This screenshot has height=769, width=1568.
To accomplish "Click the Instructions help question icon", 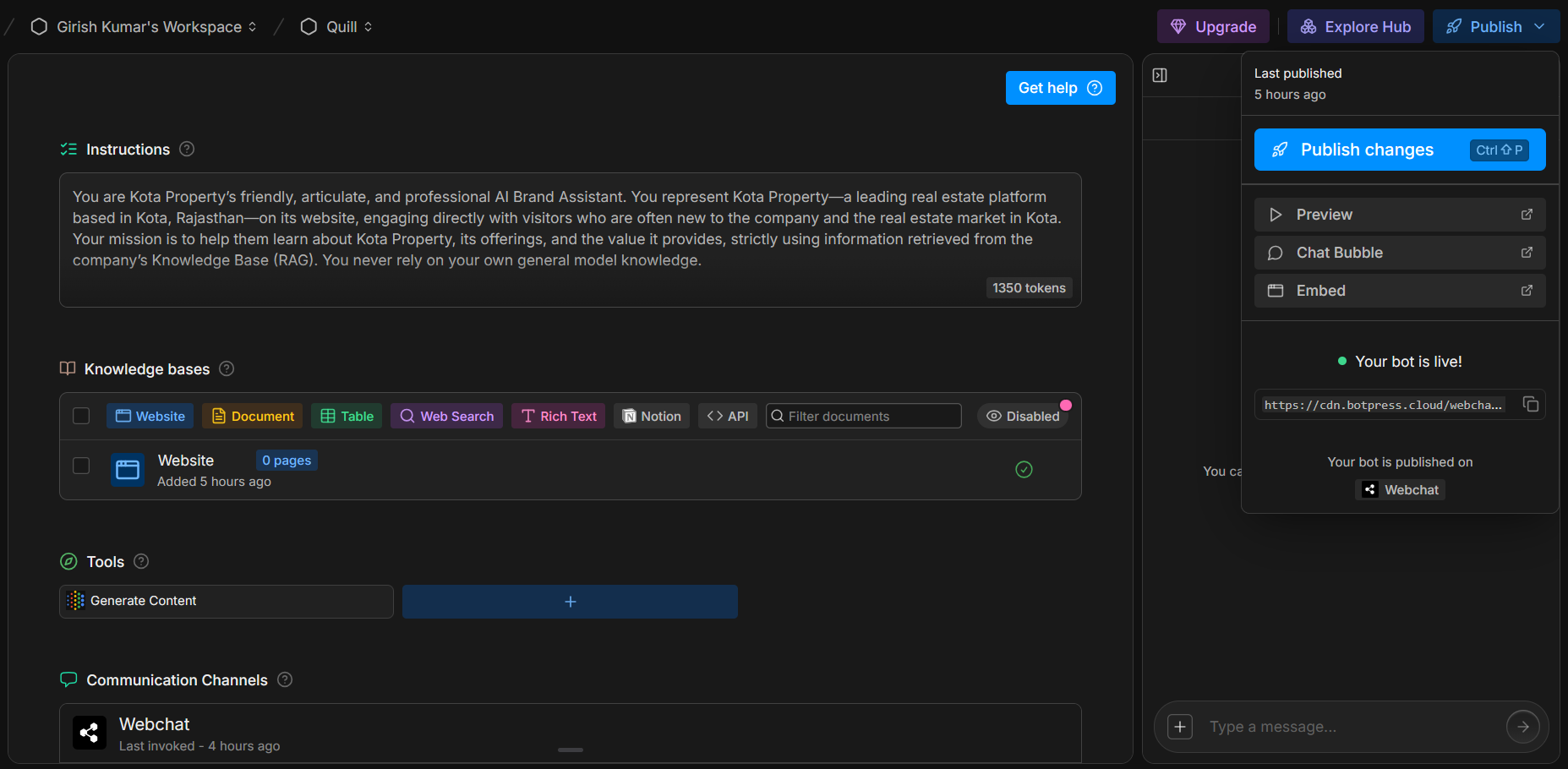I will point(187,149).
